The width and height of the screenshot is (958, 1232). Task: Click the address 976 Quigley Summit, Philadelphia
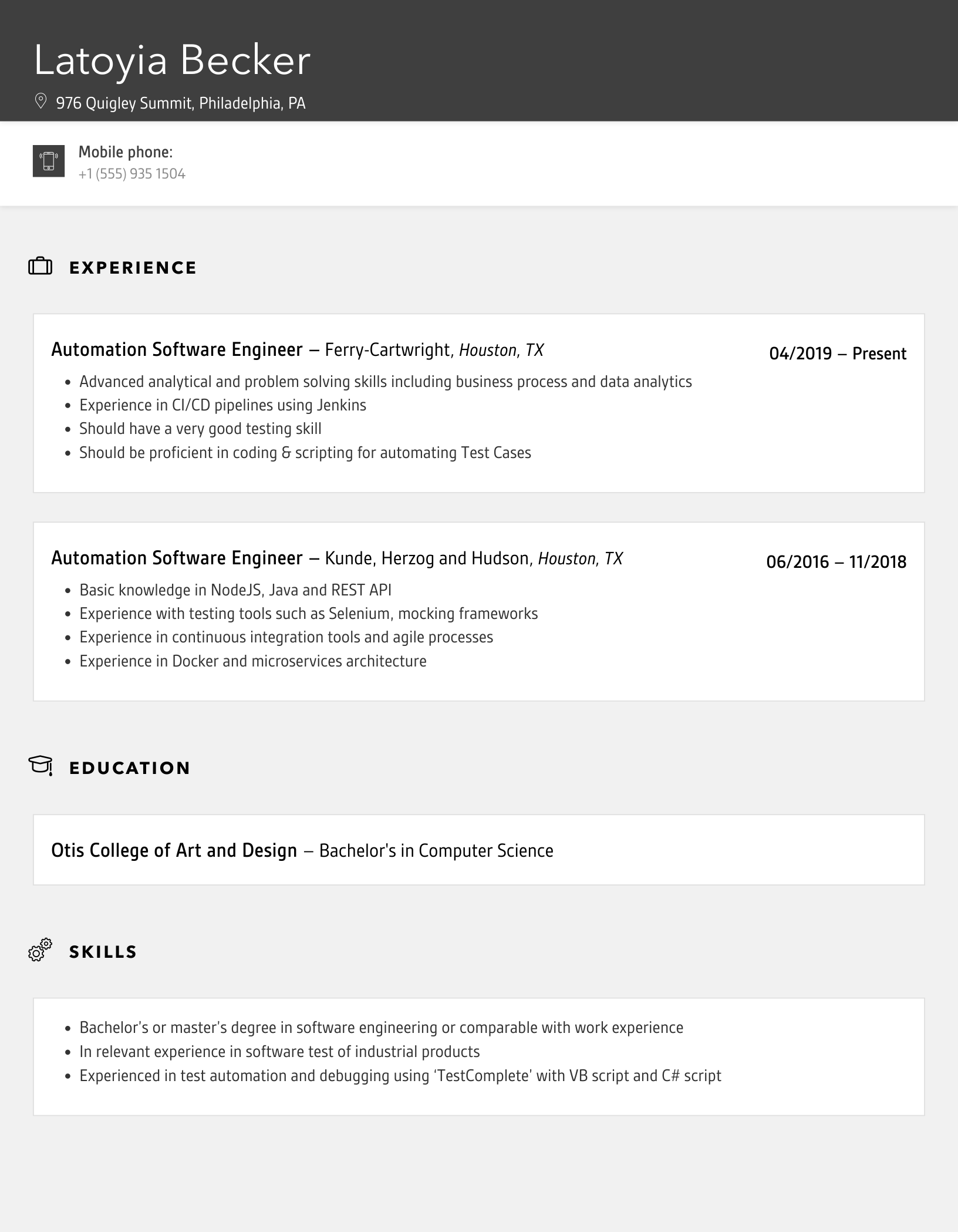180,103
